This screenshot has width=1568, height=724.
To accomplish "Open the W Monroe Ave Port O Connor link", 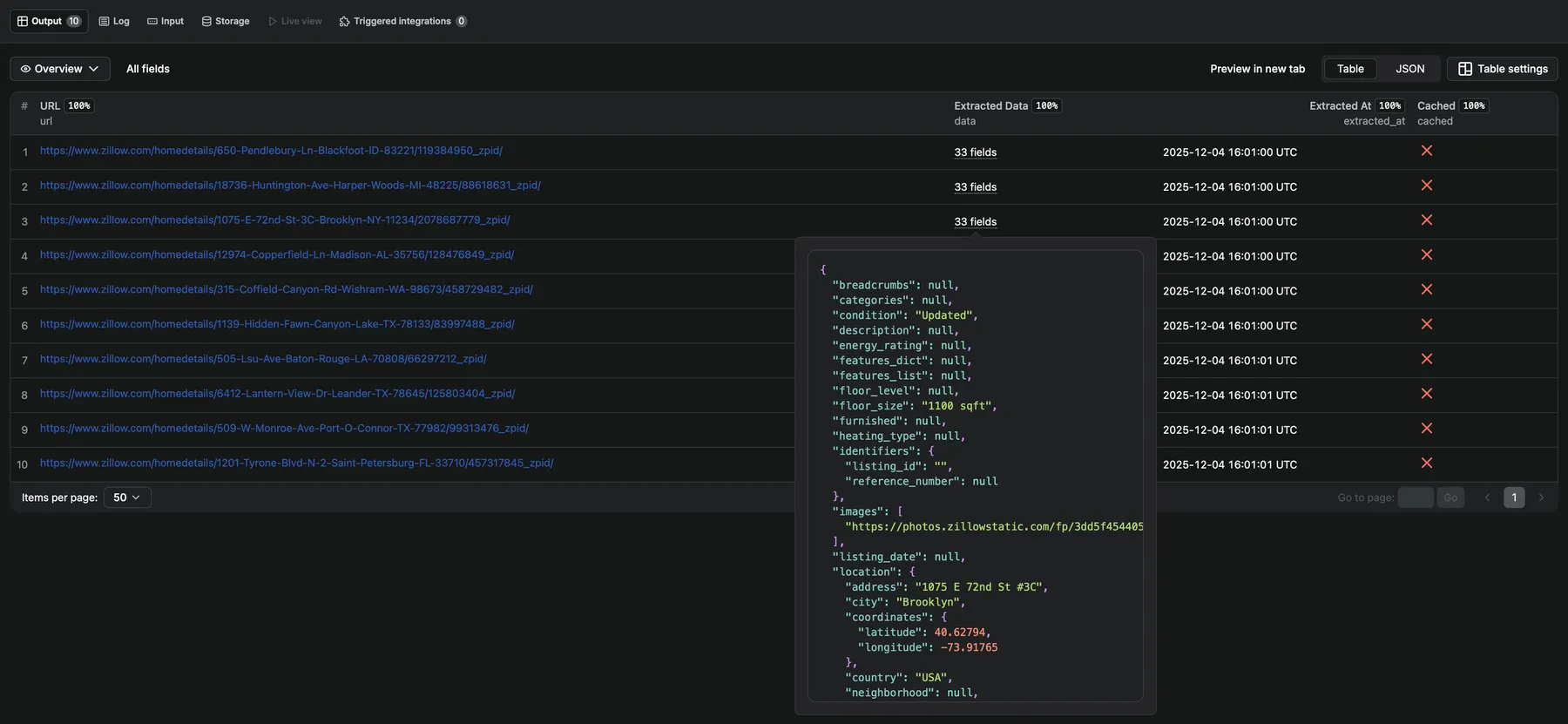I will coord(284,429).
